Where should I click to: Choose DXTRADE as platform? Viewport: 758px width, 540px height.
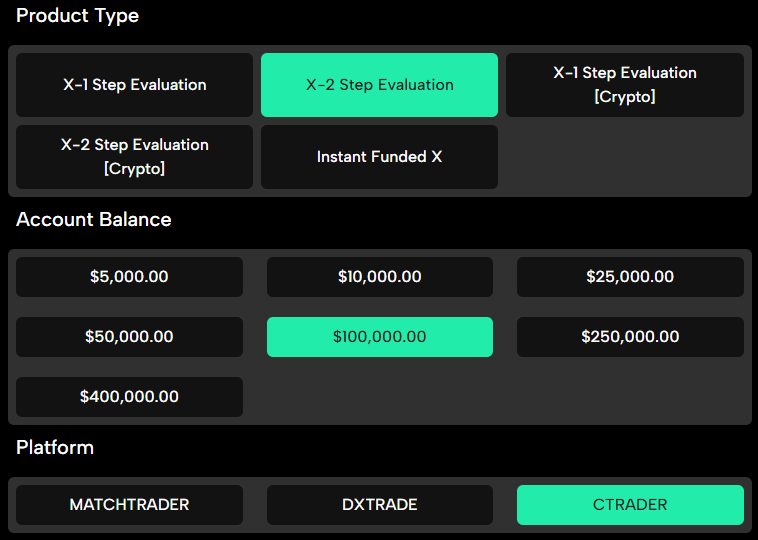379,505
